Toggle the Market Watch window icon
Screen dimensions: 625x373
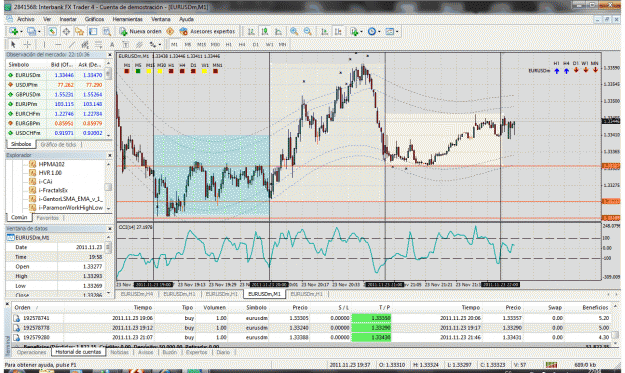(52, 31)
